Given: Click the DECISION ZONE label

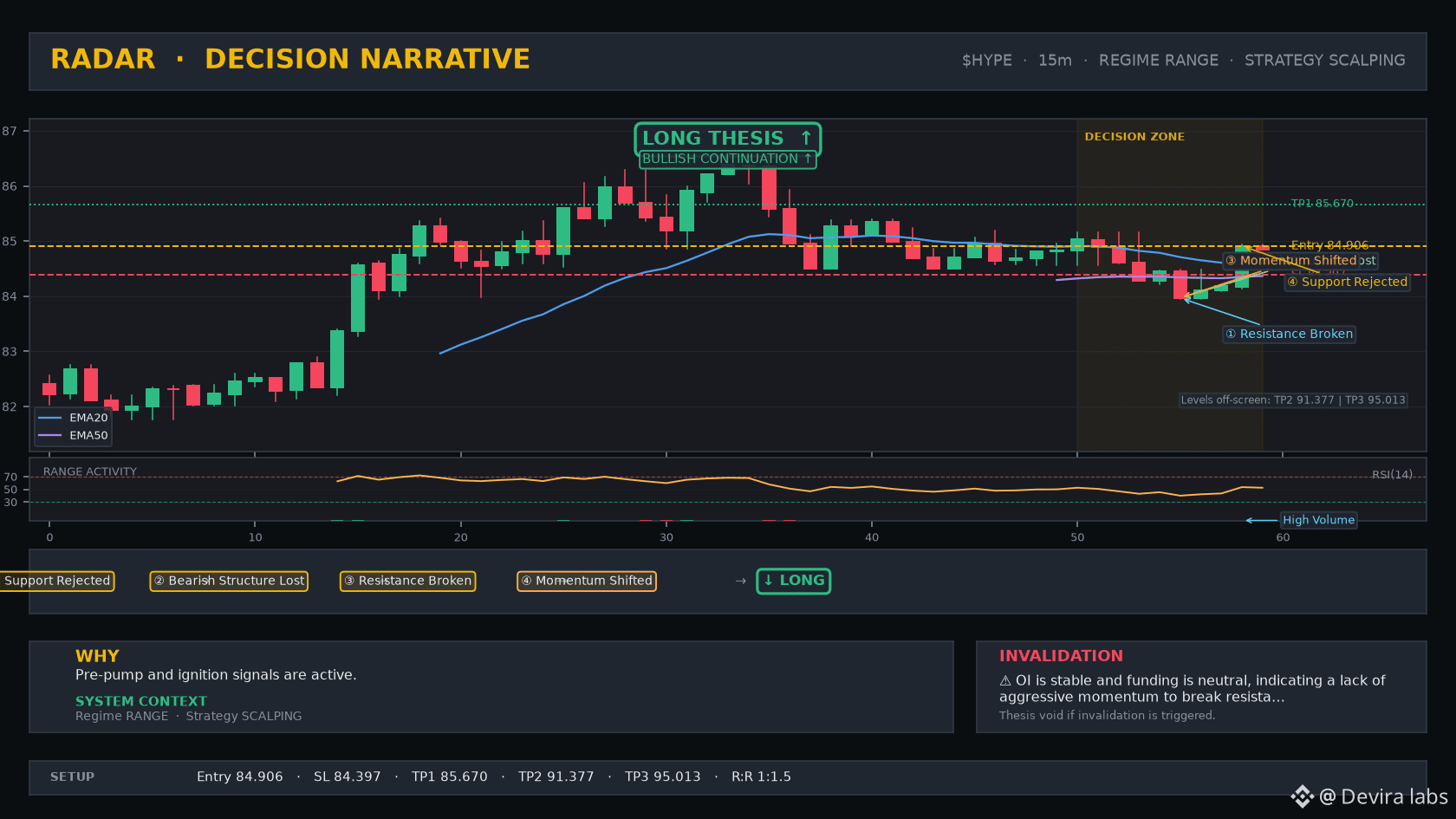Looking at the screenshot, I should pyautogui.click(x=1134, y=136).
